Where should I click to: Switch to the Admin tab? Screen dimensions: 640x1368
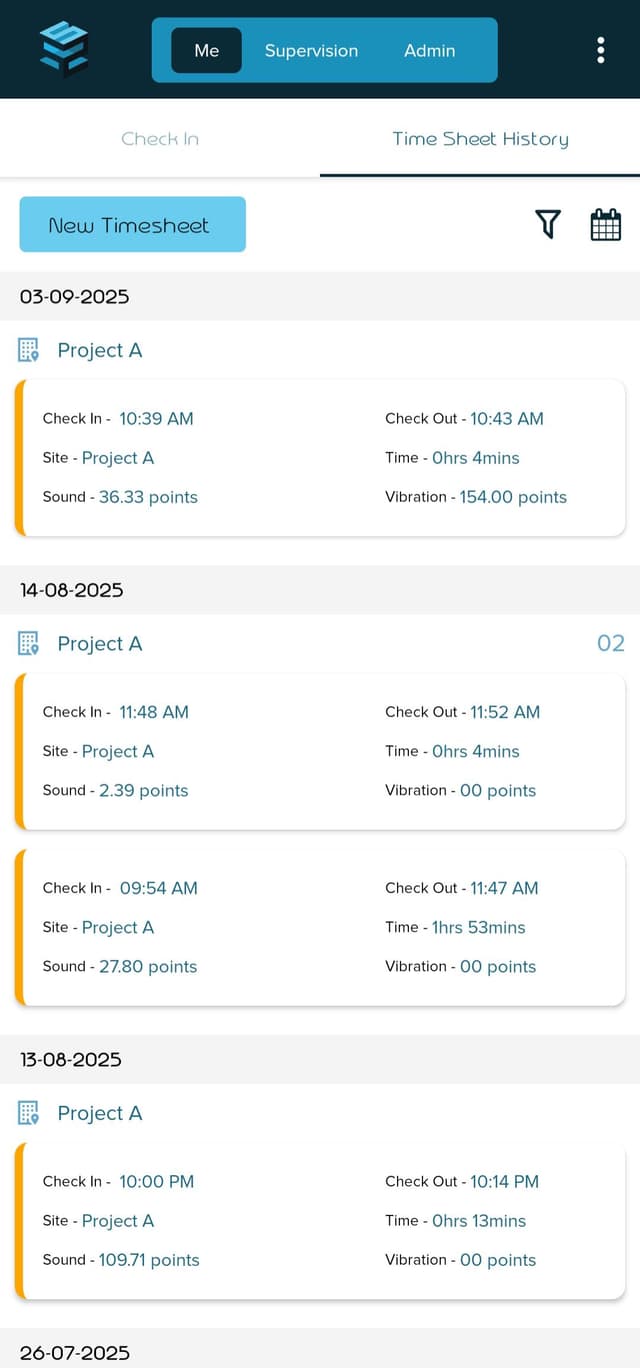429,50
